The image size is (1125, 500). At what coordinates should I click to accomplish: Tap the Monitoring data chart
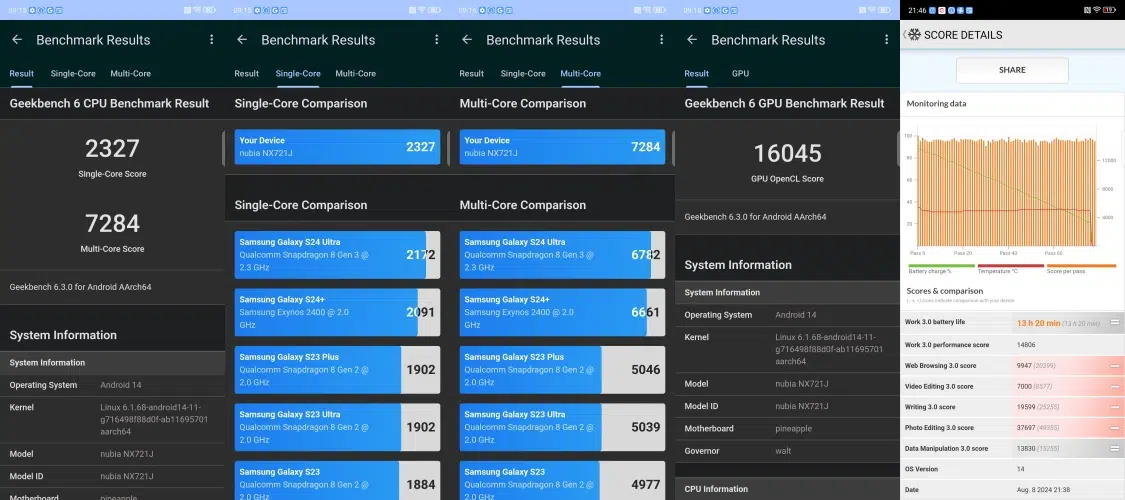[x=1010, y=192]
